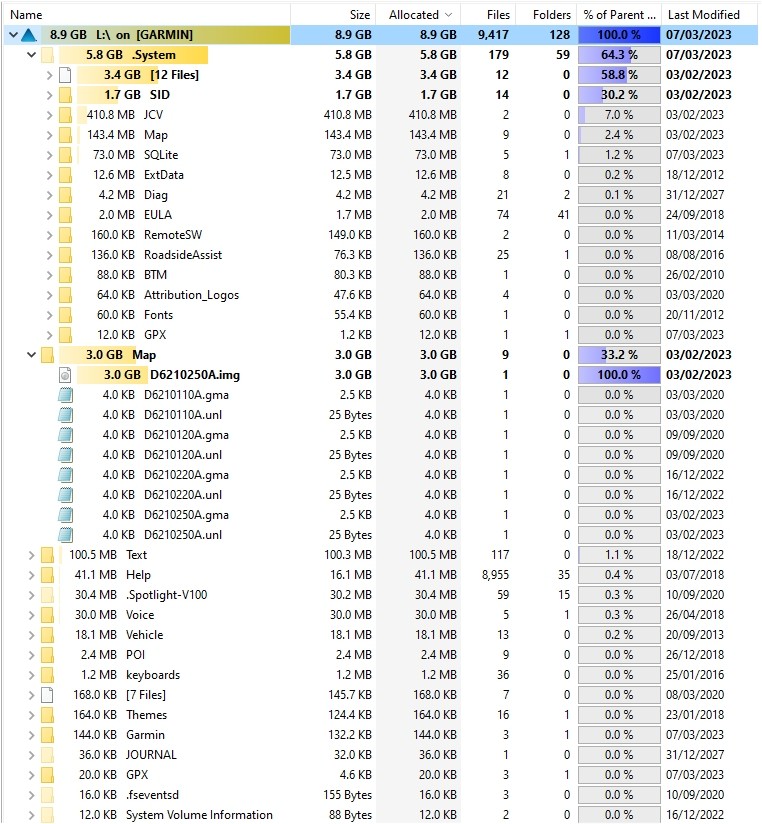Viewport: 762px width, 824px height.
Task: Click the Text folder icon
Action: click(47, 555)
